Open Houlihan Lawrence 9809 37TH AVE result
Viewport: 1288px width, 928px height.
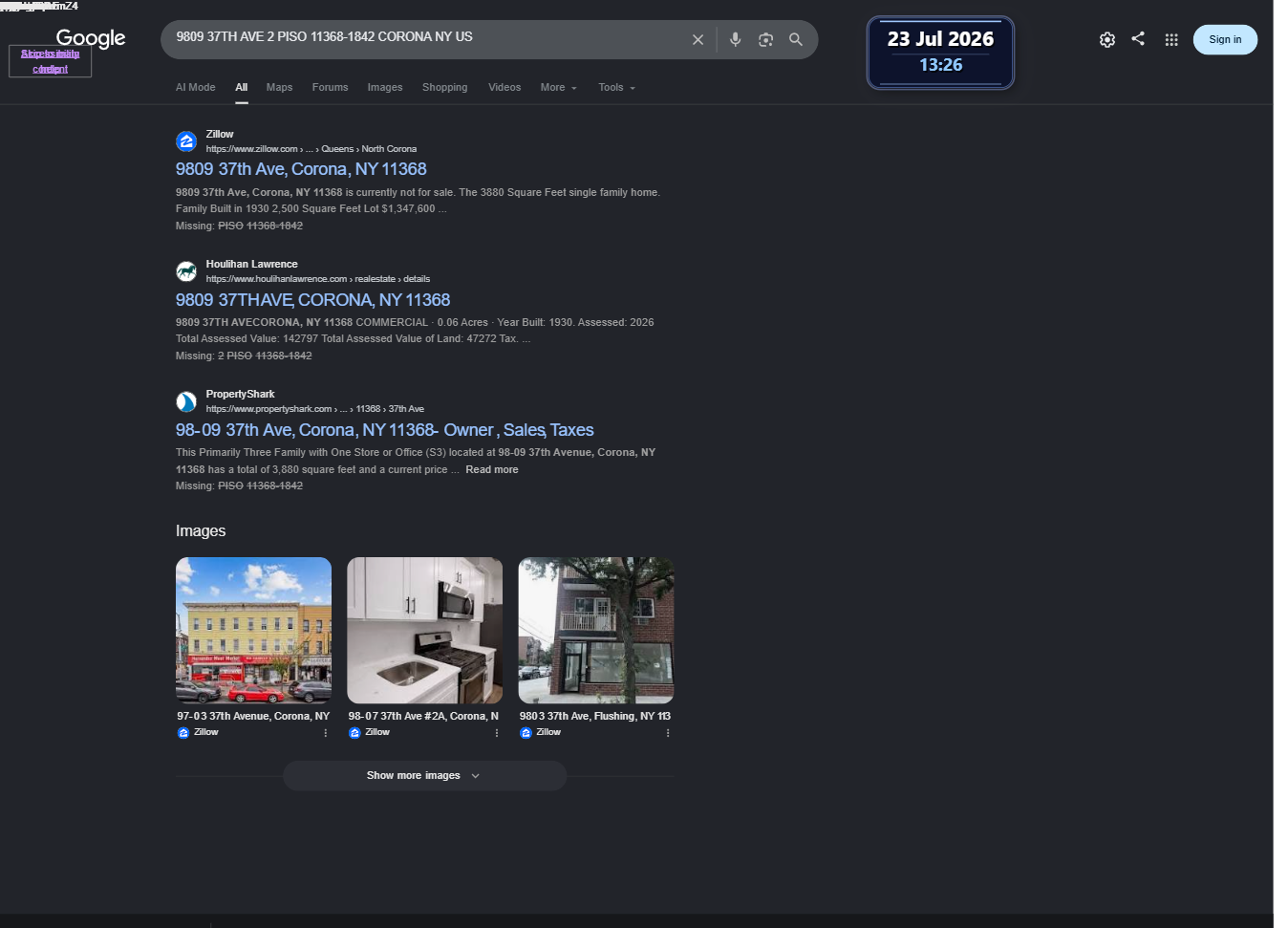click(x=312, y=300)
